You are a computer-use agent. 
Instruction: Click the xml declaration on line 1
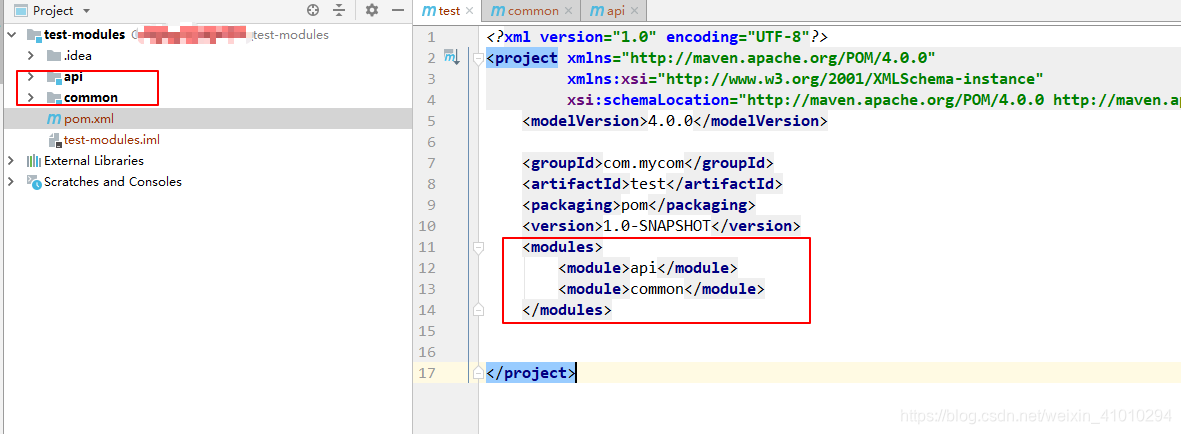click(658, 37)
